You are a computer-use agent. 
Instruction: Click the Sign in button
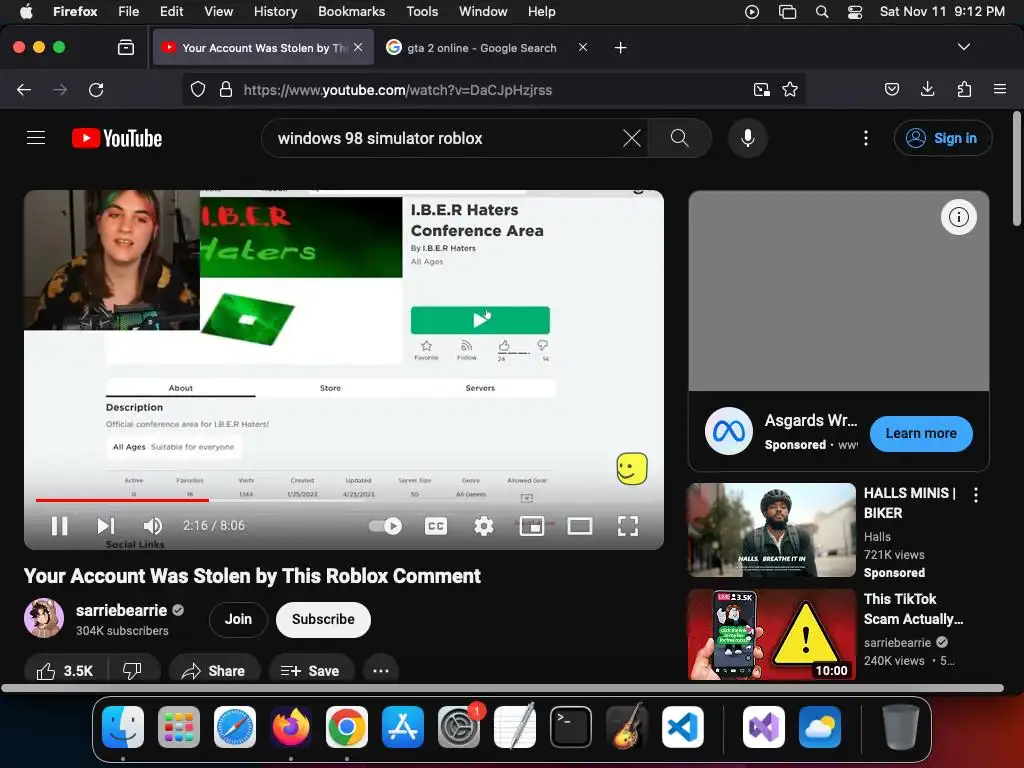pyautogui.click(x=943, y=138)
